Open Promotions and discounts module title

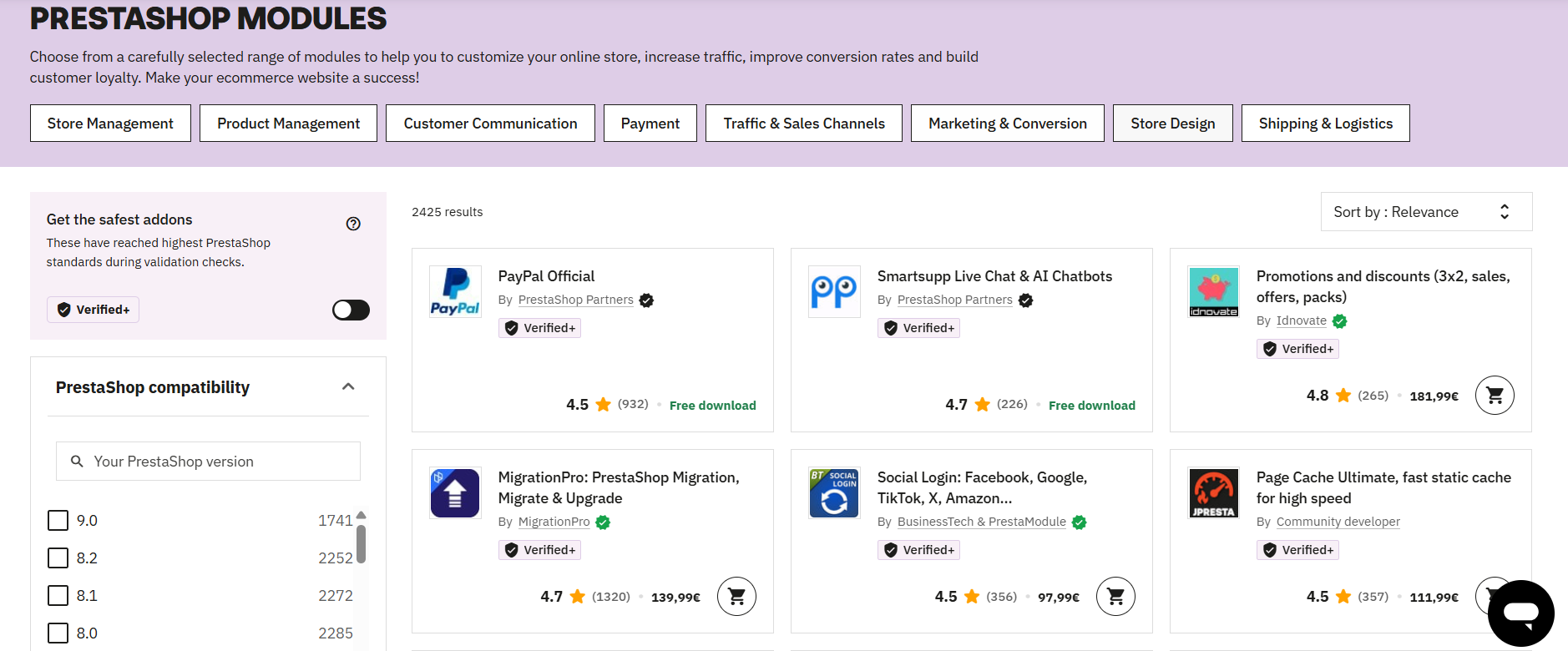[x=1383, y=286]
